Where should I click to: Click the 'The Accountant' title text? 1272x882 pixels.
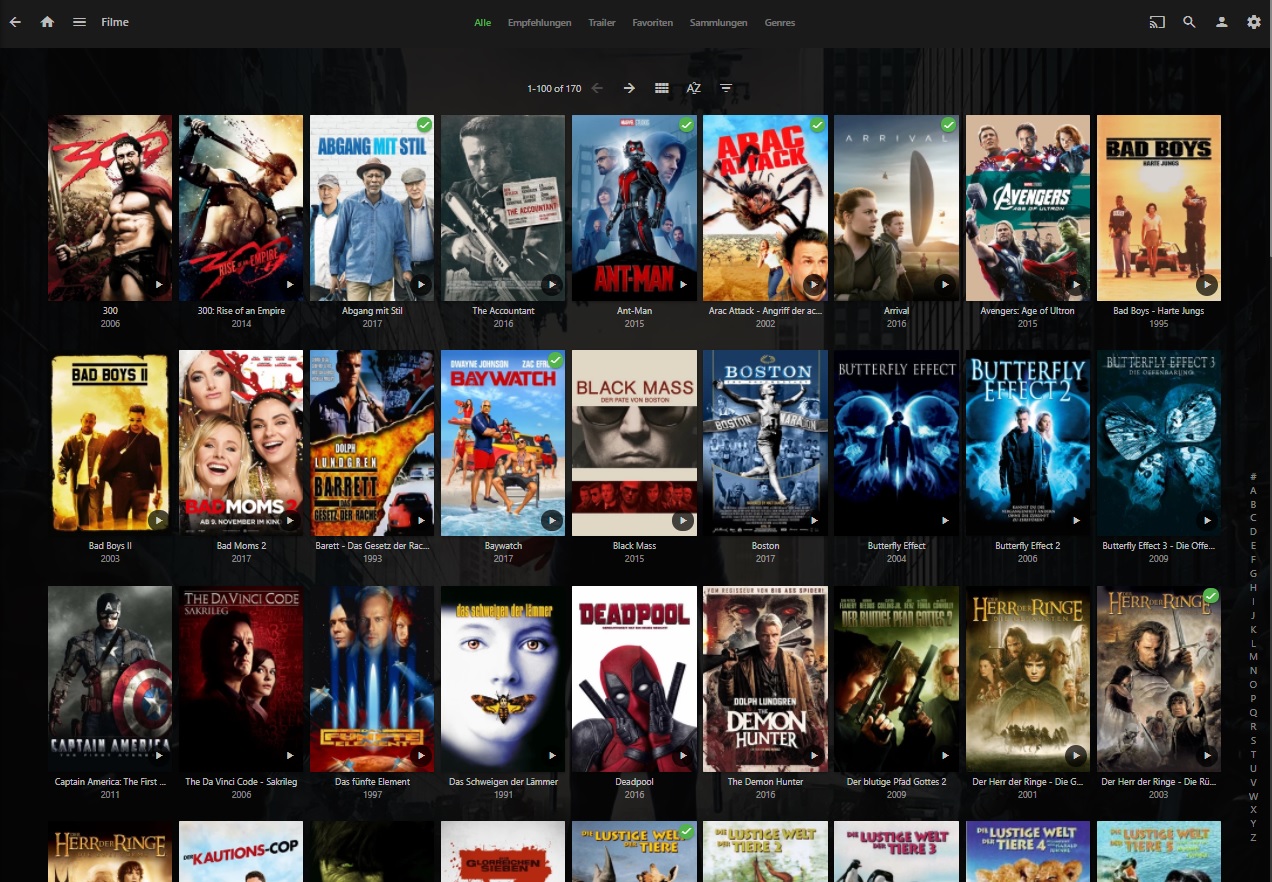[x=503, y=311]
